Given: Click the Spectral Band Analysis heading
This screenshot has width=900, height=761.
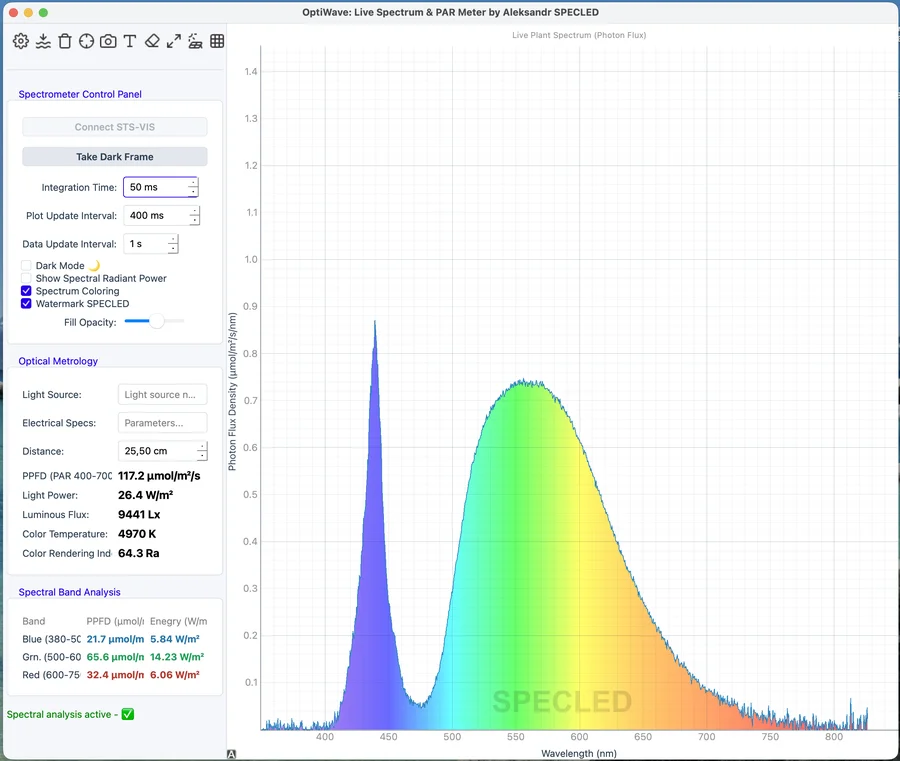Looking at the screenshot, I should point(69,592).
